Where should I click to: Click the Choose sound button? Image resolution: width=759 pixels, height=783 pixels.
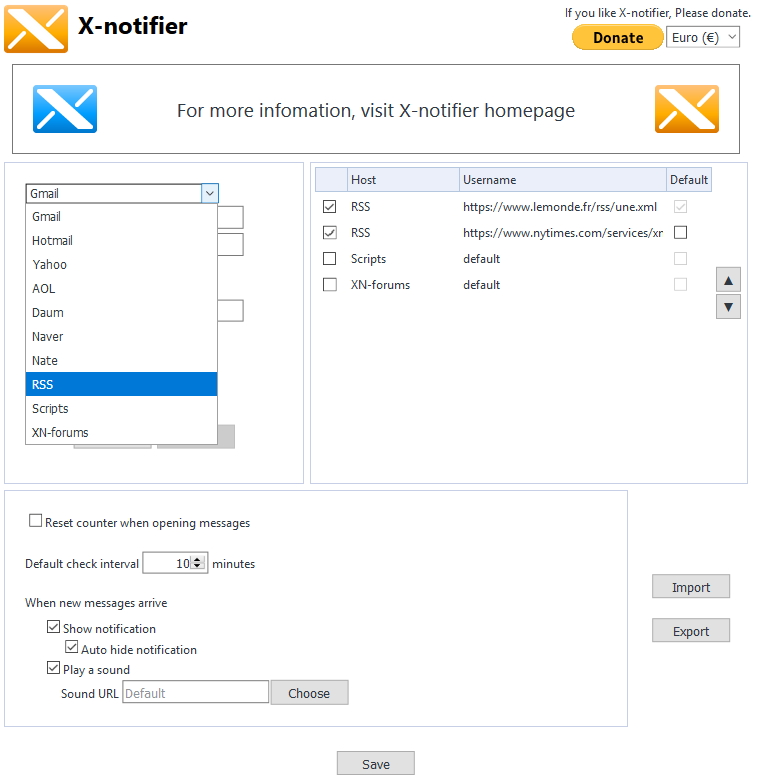tap(309, 693)
